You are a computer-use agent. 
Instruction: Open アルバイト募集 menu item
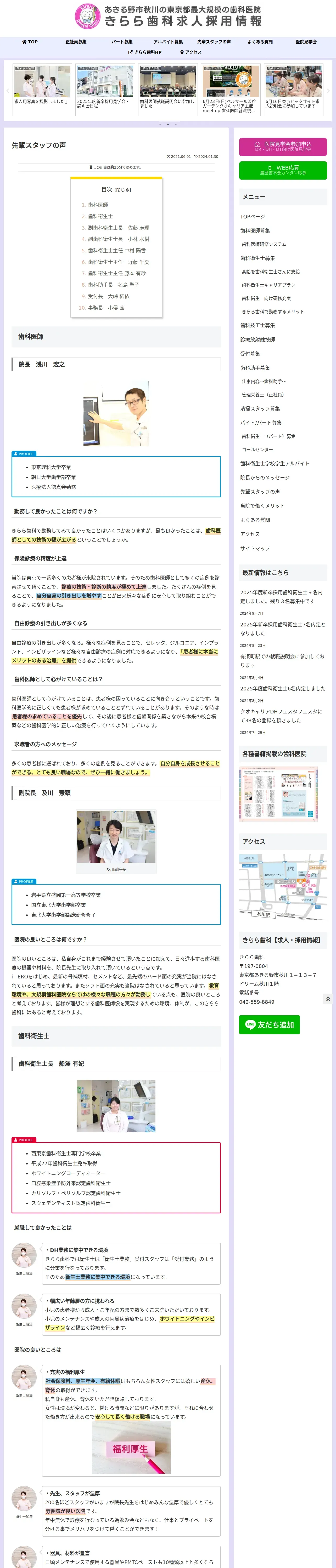click(x=168, y=42)
